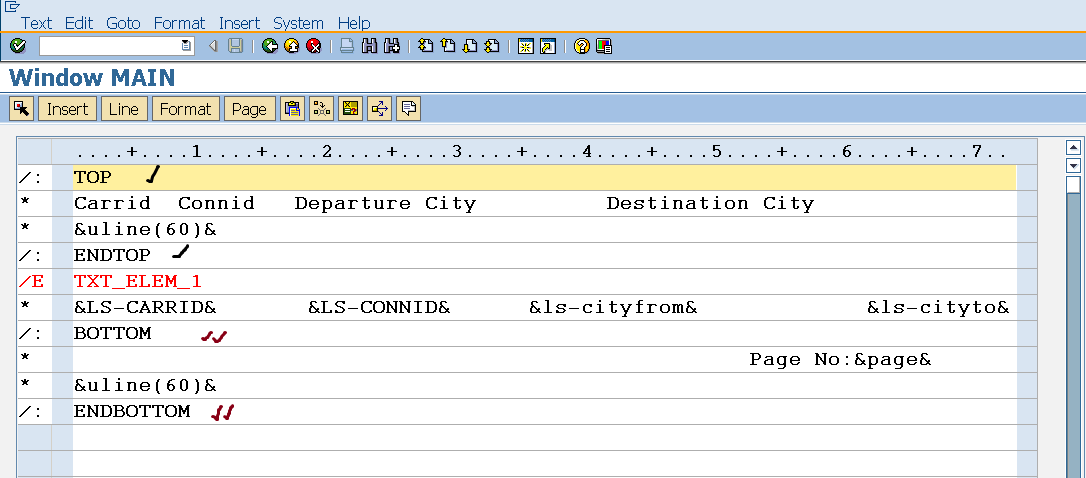Click the yellow Exit up-arrow icon
Viewport: 1086px width, 478px height.
292,46
